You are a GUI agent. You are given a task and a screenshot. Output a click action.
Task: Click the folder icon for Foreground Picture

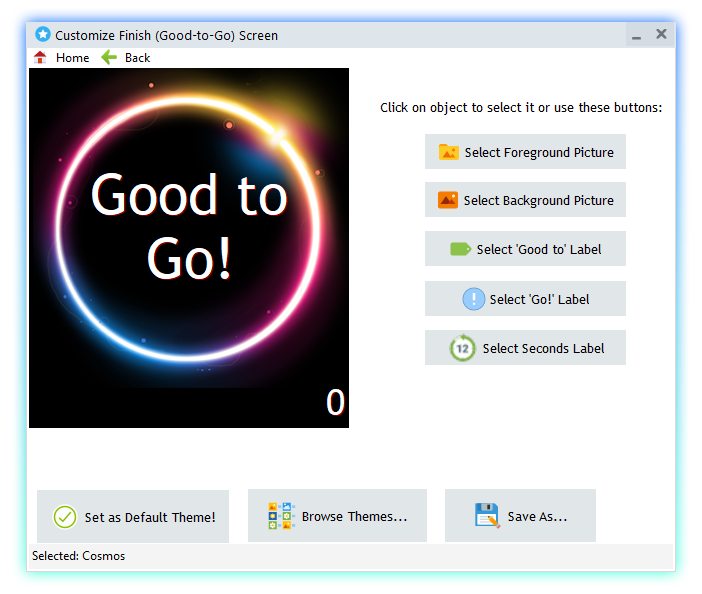(x=449, y=152)
